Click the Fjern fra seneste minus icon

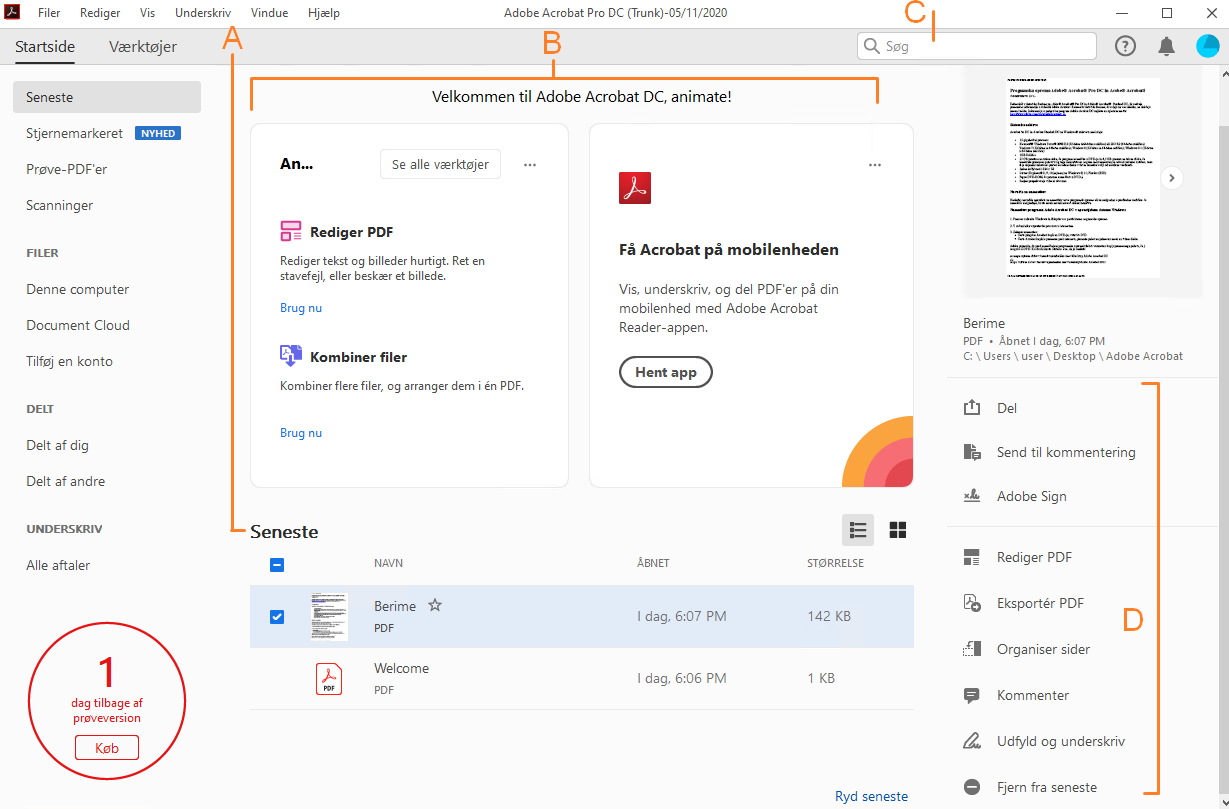tap(972, 787)
